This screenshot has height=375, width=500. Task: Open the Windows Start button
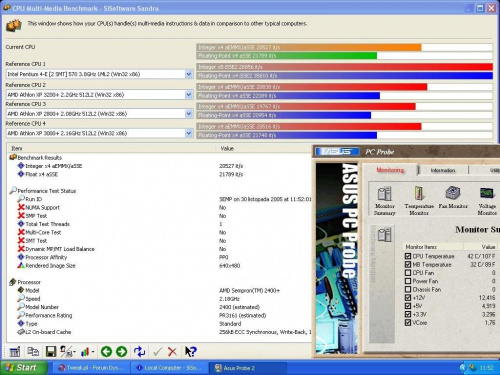click(23, 368)
